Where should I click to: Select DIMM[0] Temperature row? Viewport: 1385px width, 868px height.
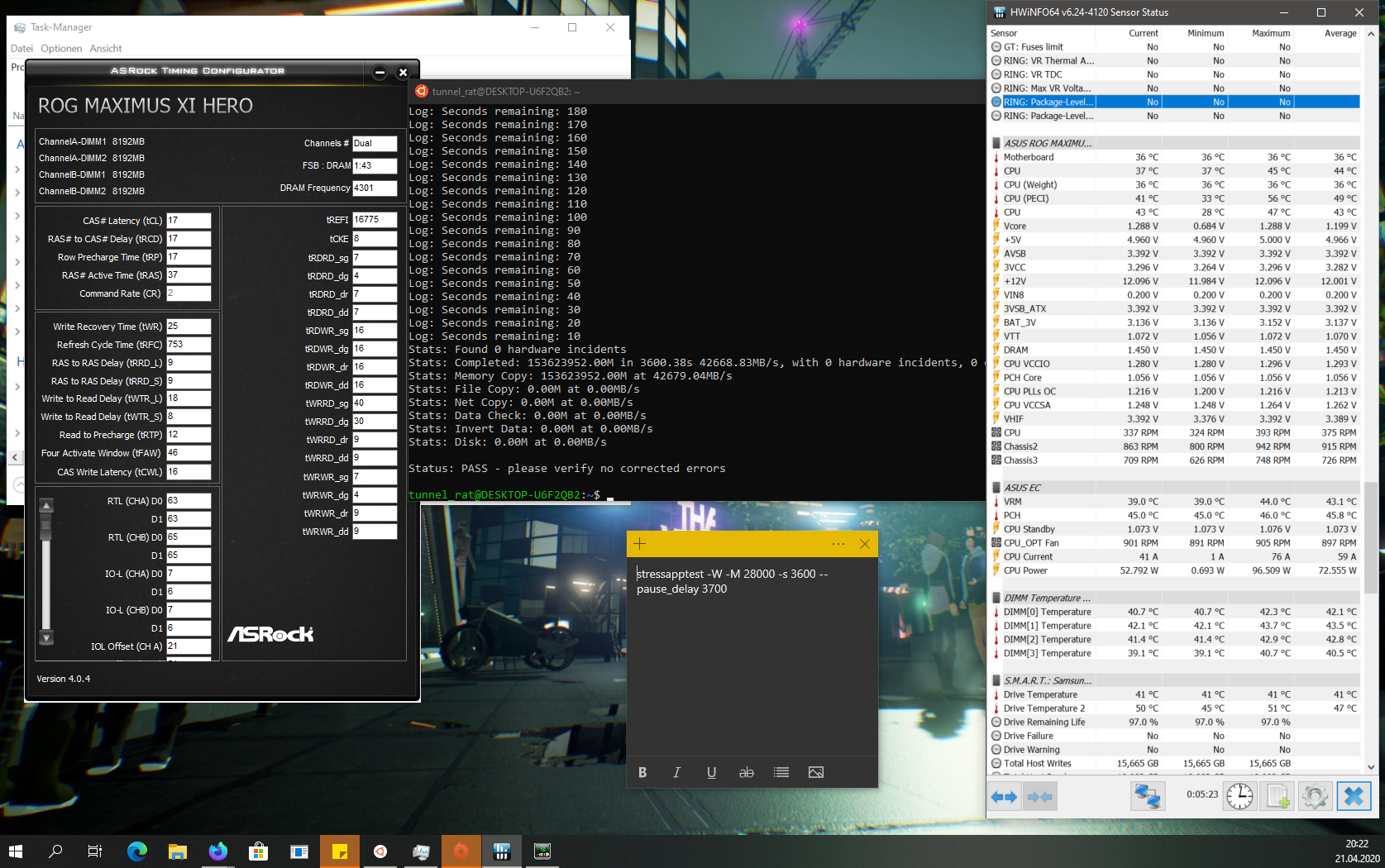1174,612
